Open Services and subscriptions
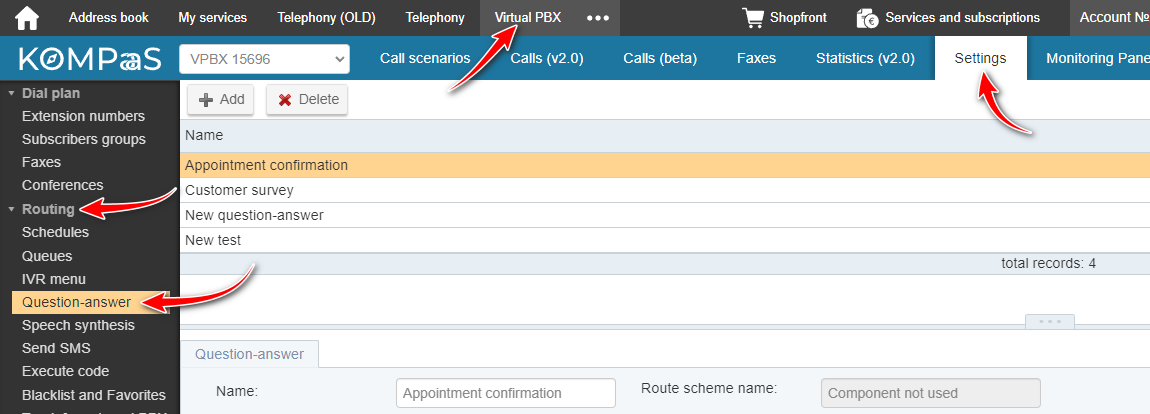 962,18
